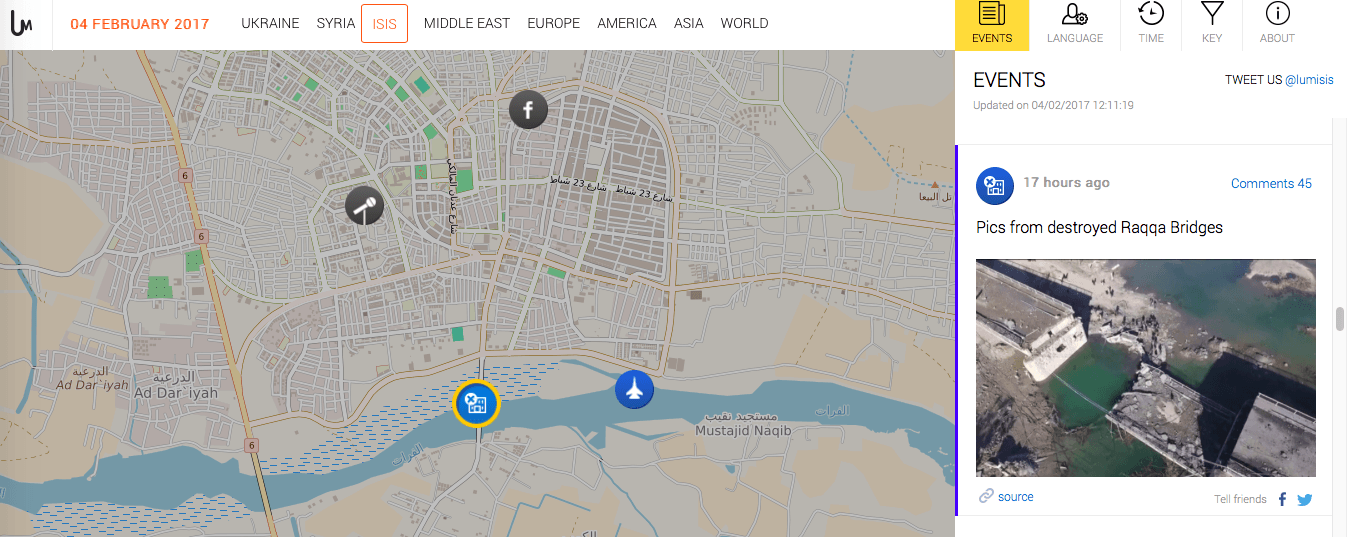This screenshot has width=1347, height=537.
Task: Select the ISIS region tab
Action: click(x=384, y=23)
